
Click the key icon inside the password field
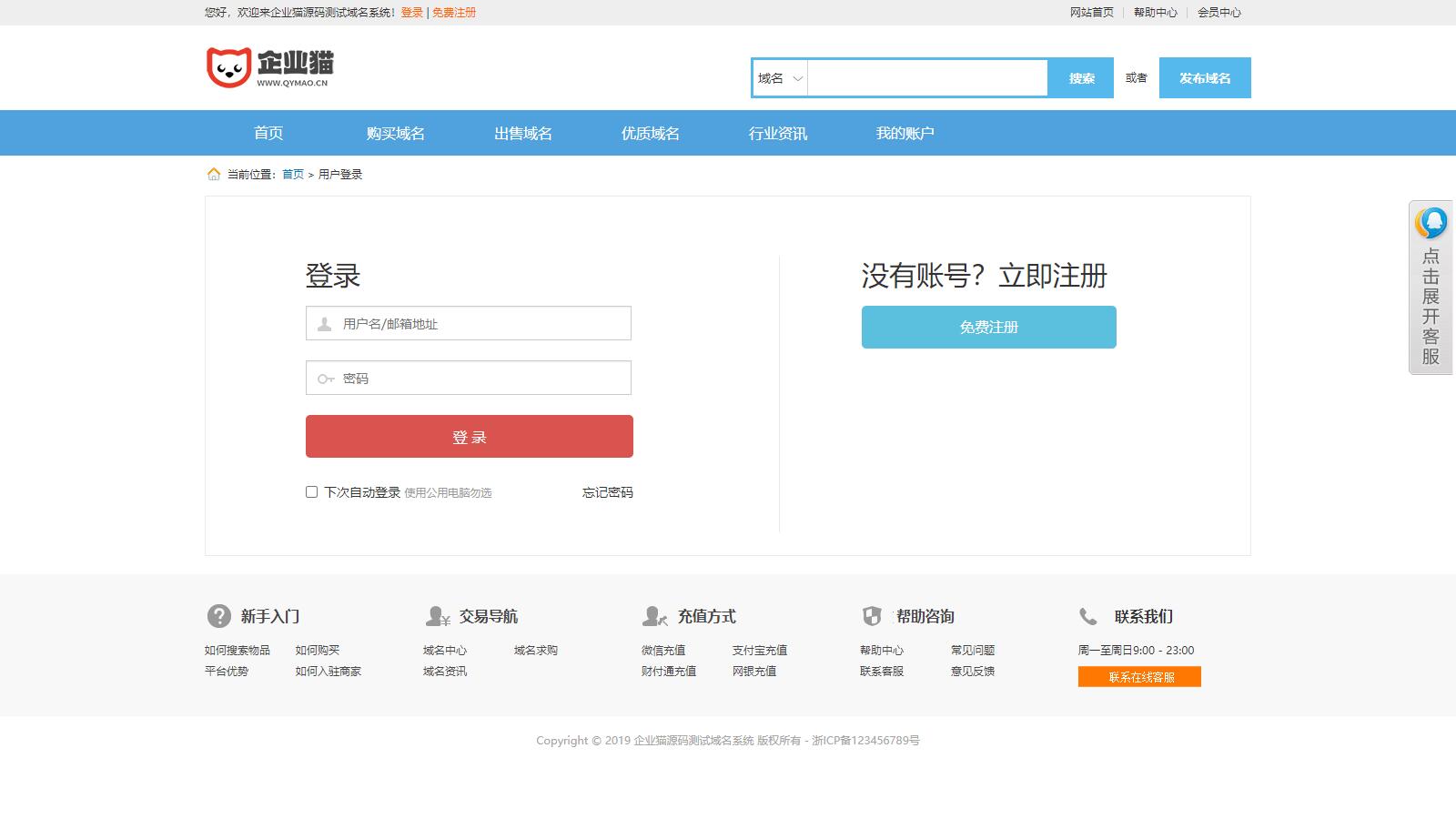[x=324, y=378]
